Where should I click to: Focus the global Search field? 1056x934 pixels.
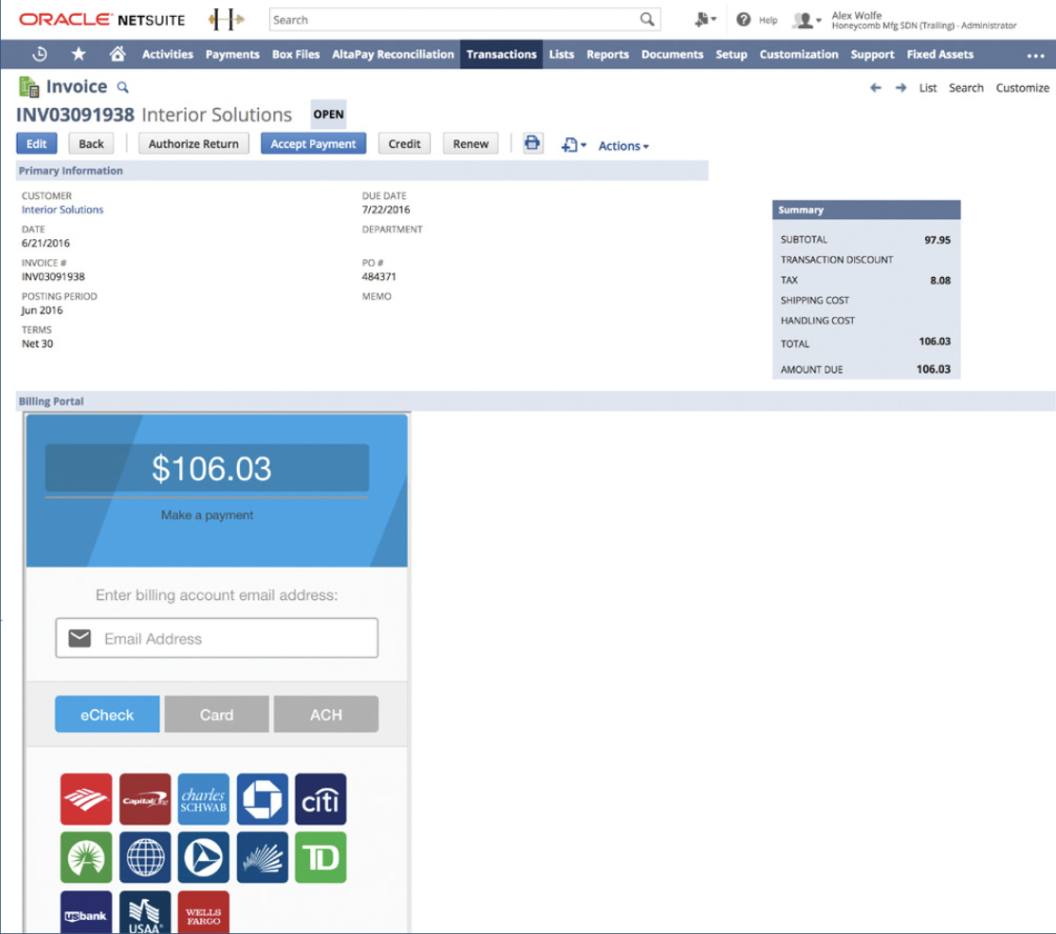(x=465, y=20)
